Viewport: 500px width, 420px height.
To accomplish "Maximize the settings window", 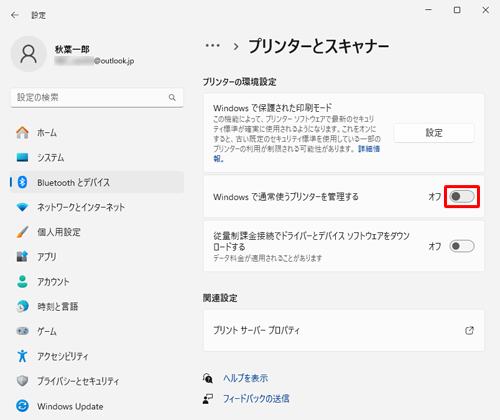I will 457,10.
